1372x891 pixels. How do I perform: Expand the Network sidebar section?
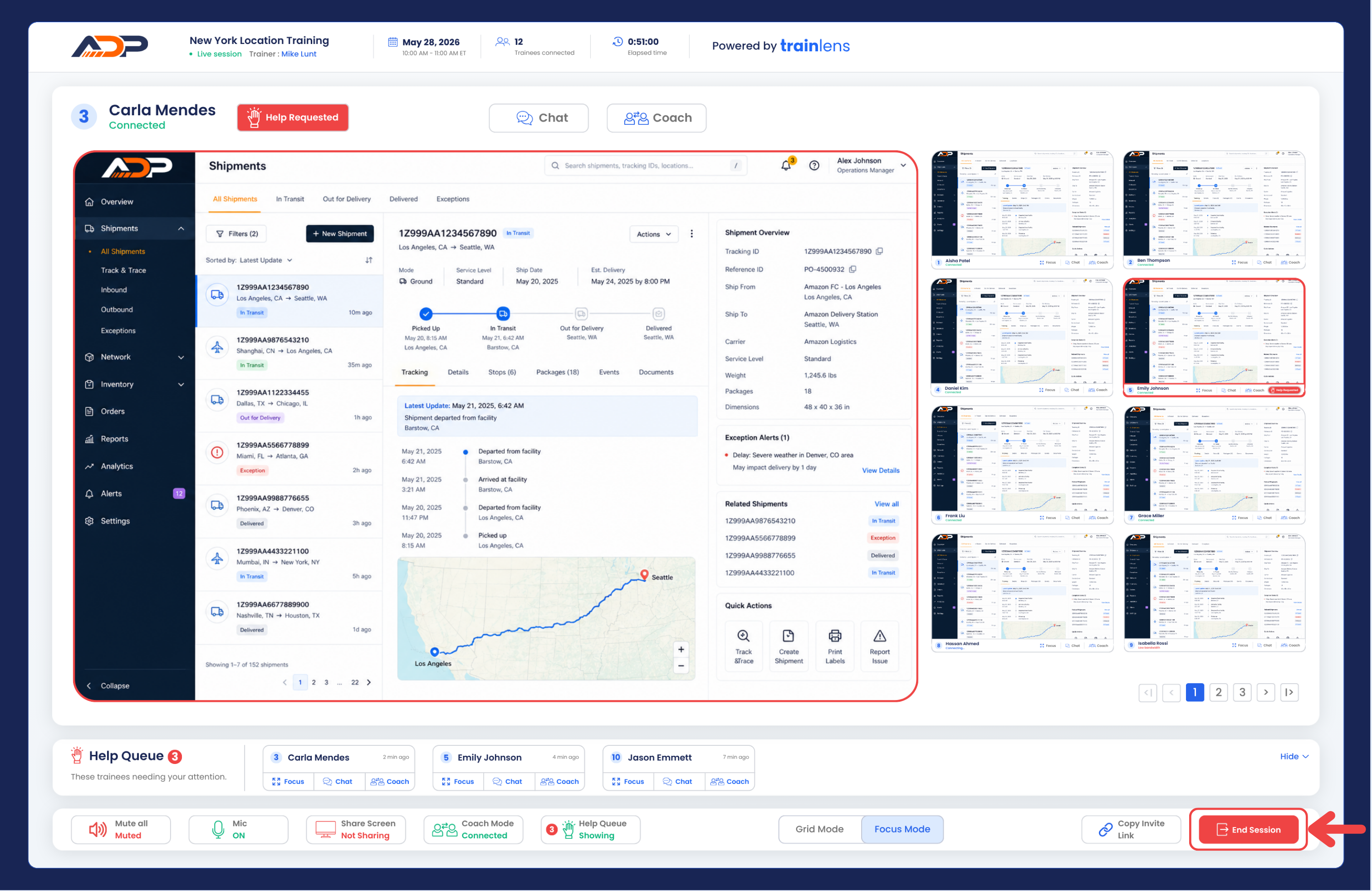(x=135, y=357)
